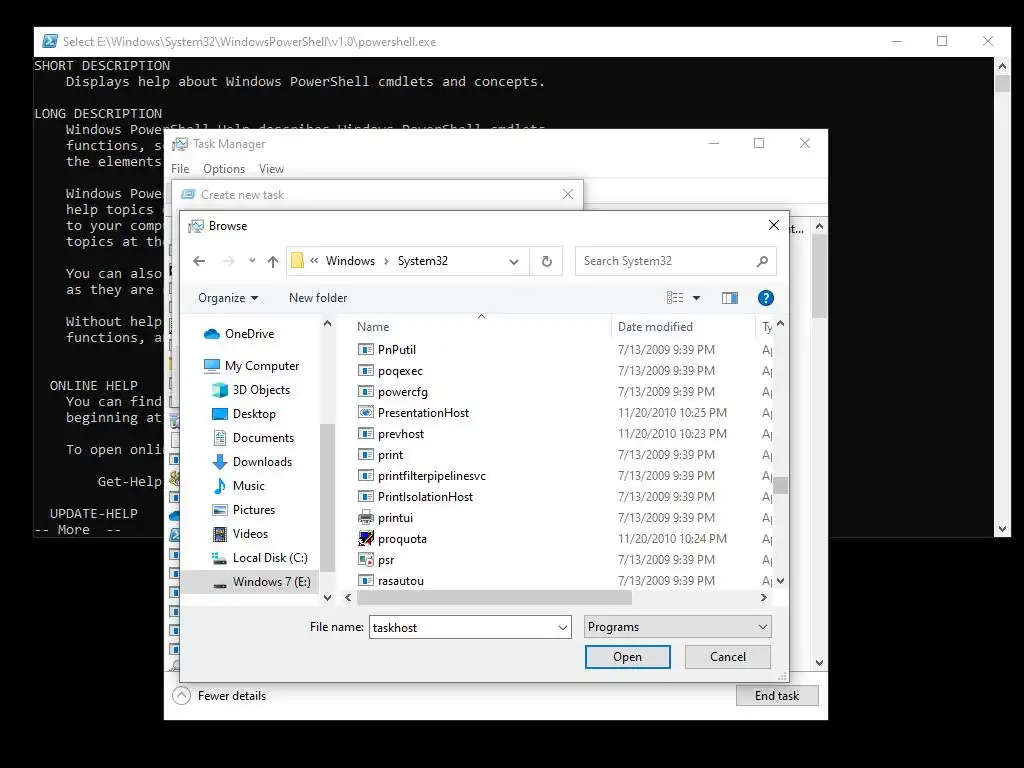Click System32 in the breadcrumb path
1024x768 pixels.
(423, 261)
